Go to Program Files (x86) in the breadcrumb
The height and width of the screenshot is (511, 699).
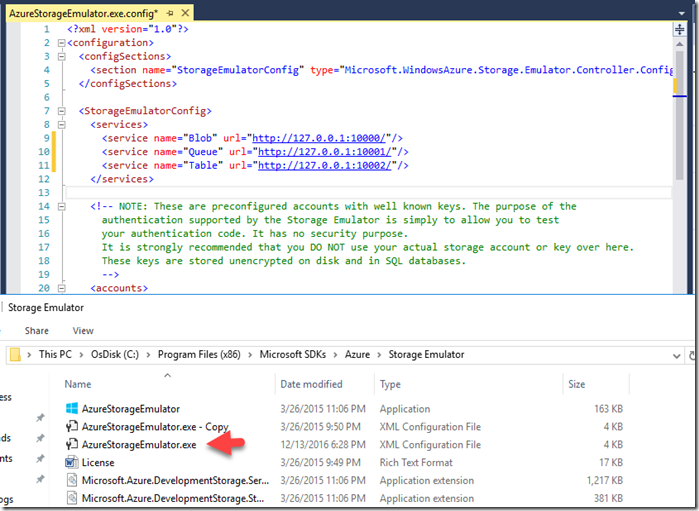click(x=199, y=354)
